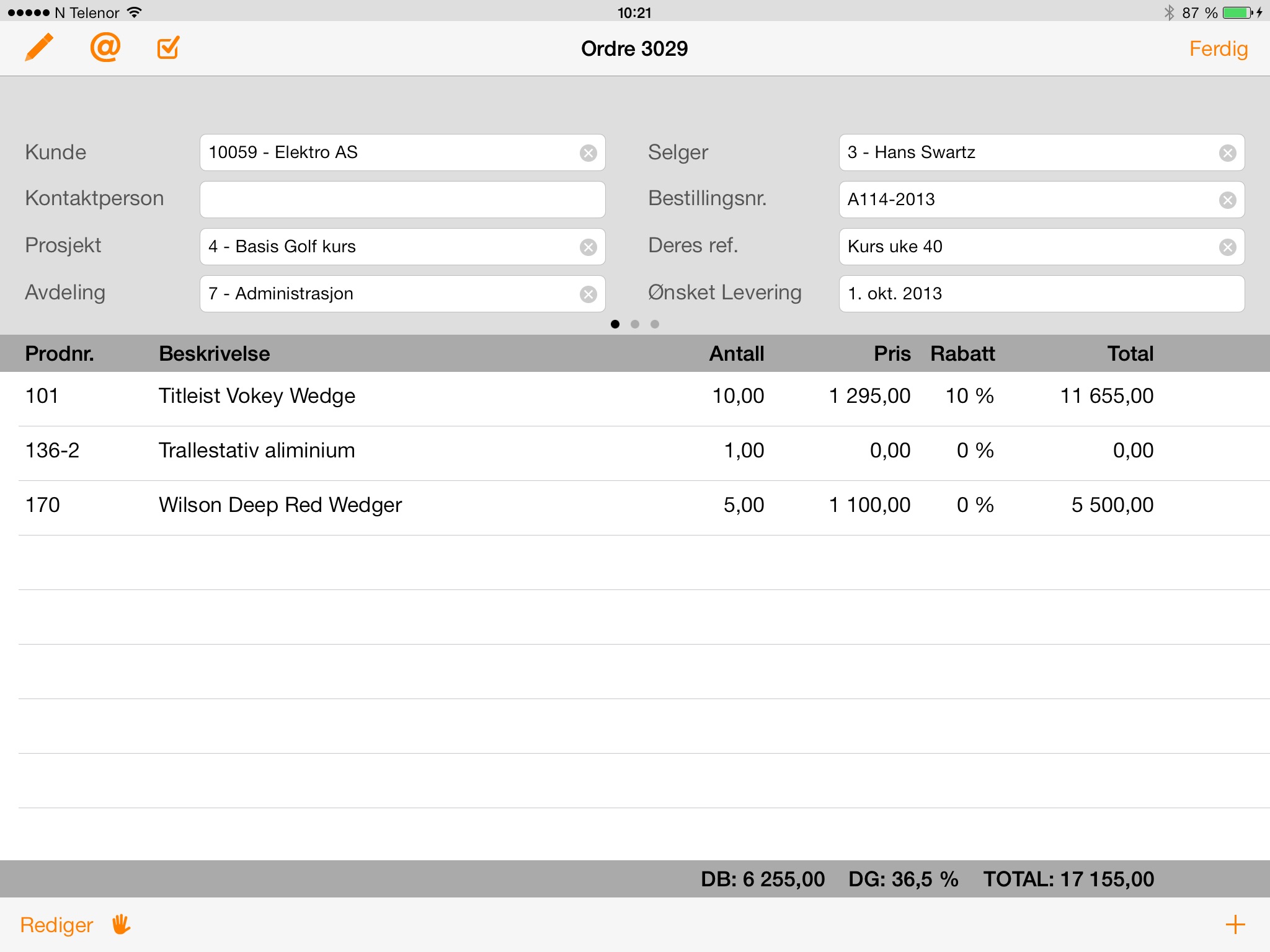The image size is (1270, 952).
Task: Clear the Avdeling field Administrasjon
Action: 588,294
